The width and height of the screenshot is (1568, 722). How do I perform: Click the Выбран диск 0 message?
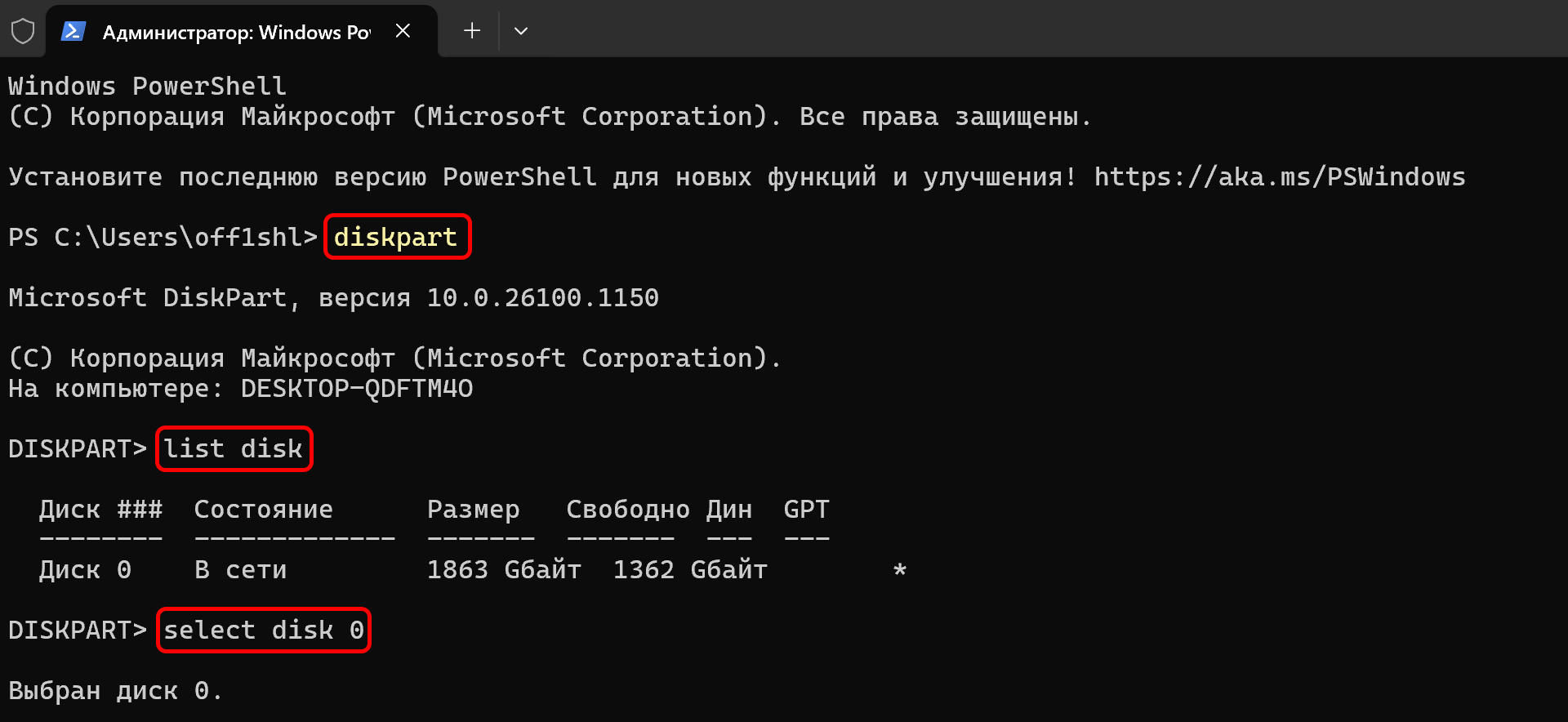click(114, 690)
